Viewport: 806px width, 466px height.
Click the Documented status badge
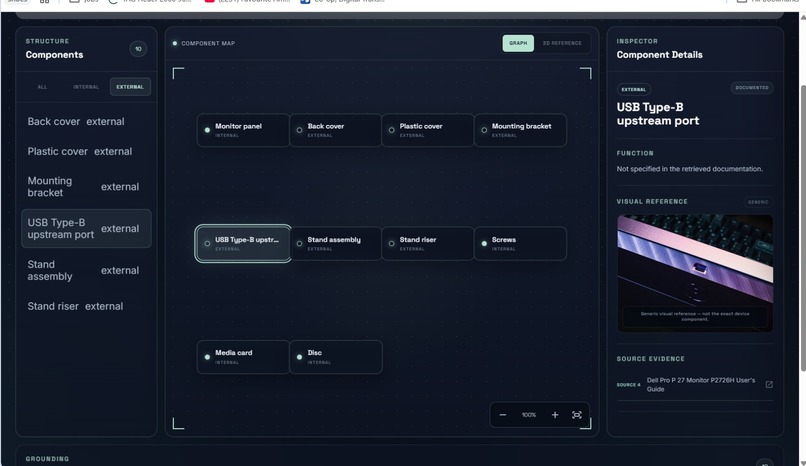click(x=752, y=88)
